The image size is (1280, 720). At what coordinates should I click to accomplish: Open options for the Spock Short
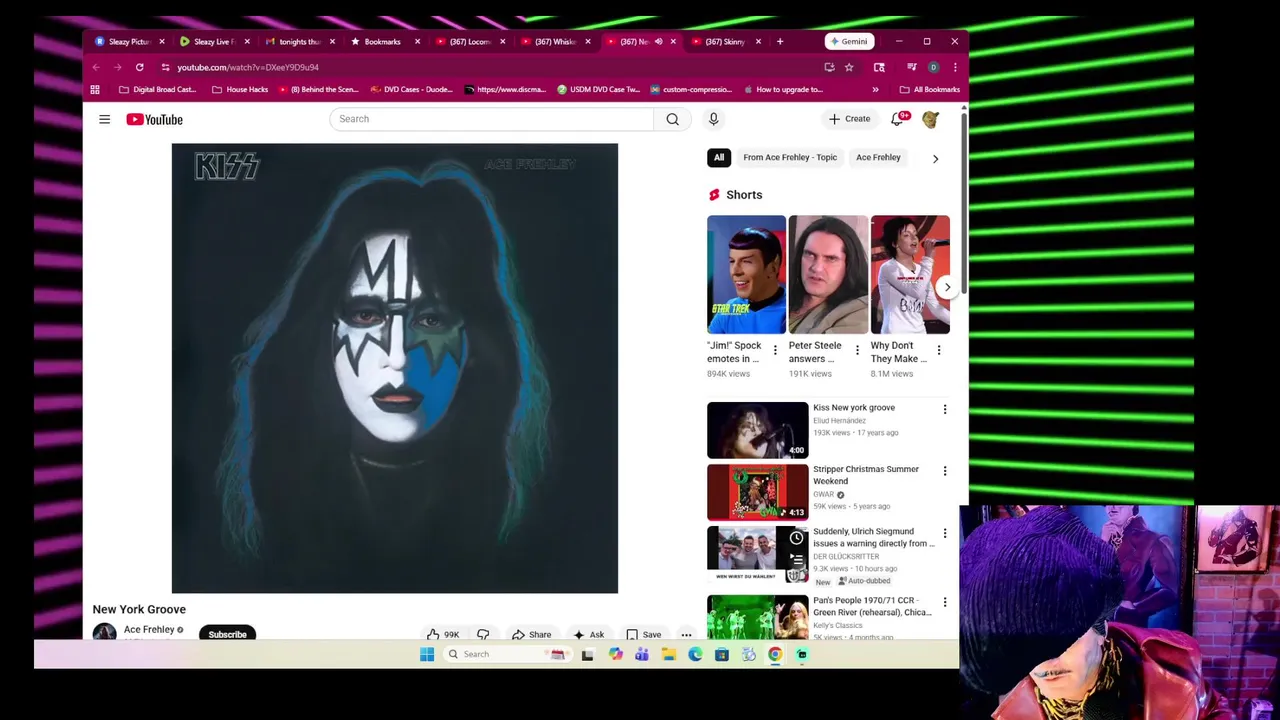click(774, 350)
